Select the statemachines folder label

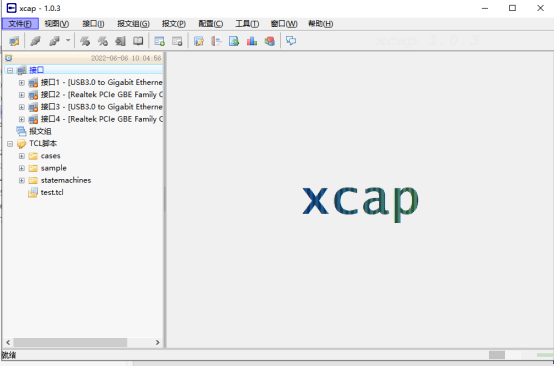(x=66, y=180)
